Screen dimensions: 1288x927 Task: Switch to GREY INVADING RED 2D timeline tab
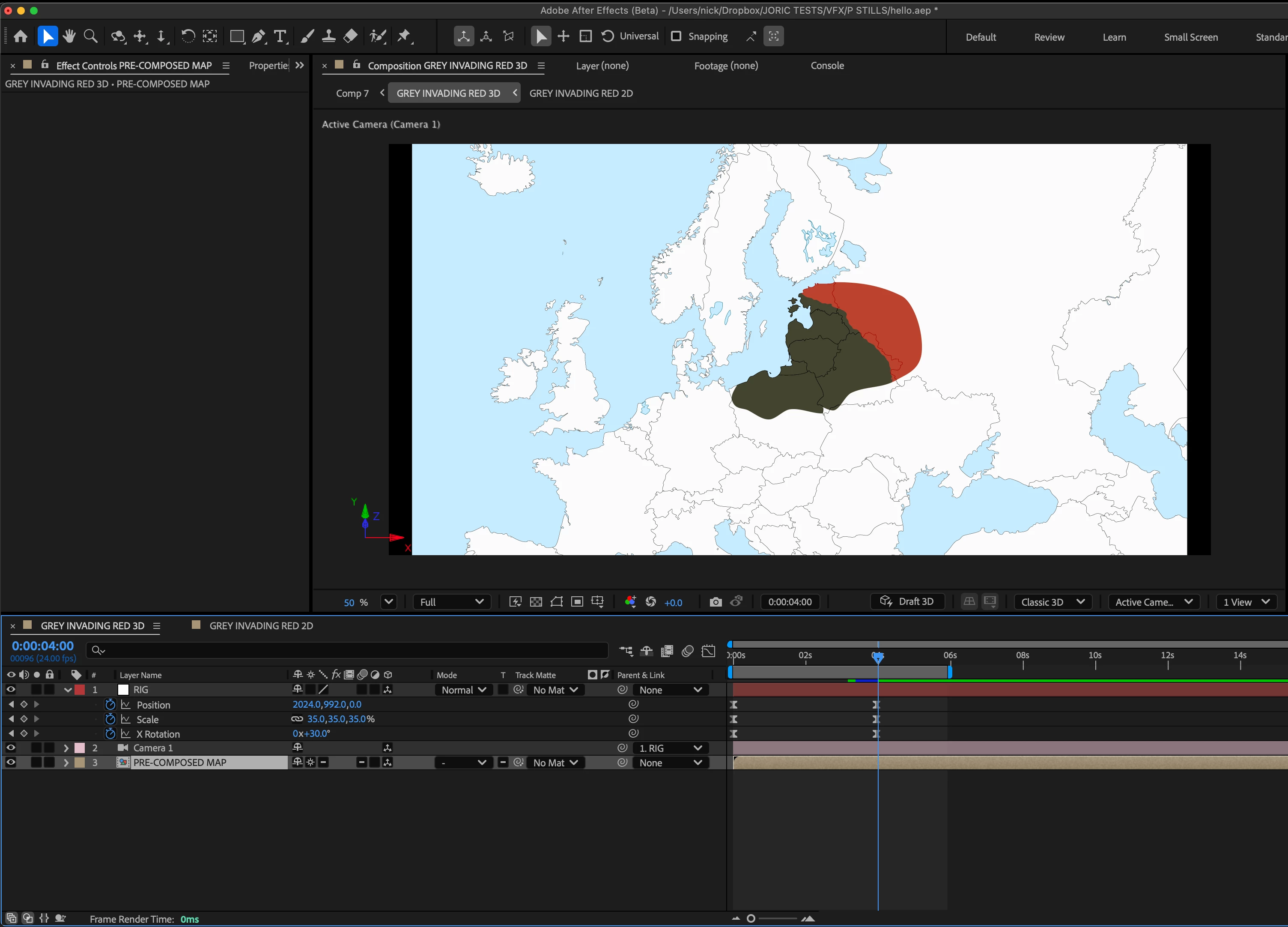[261, 626]
